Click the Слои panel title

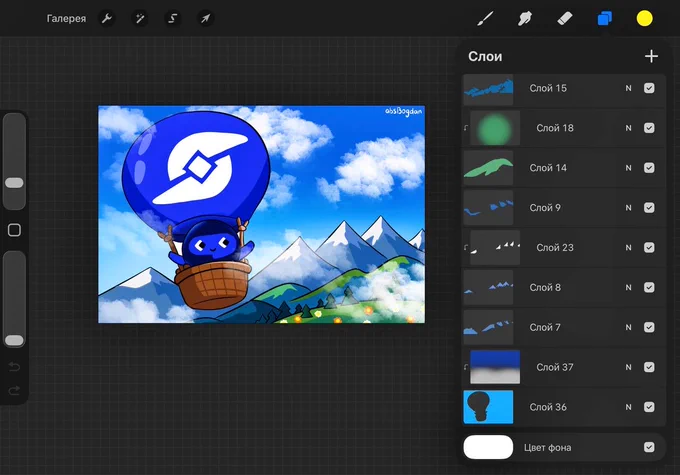tap(485, 56)
